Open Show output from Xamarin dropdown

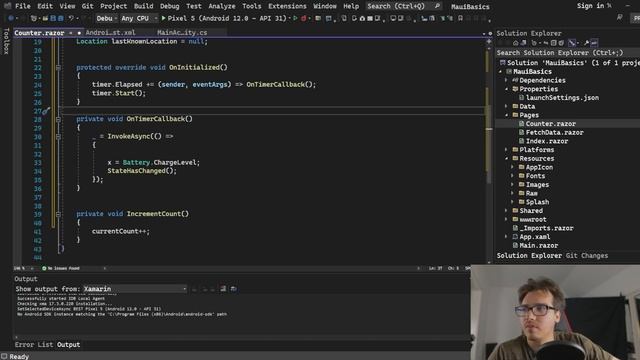coord(135,289)
